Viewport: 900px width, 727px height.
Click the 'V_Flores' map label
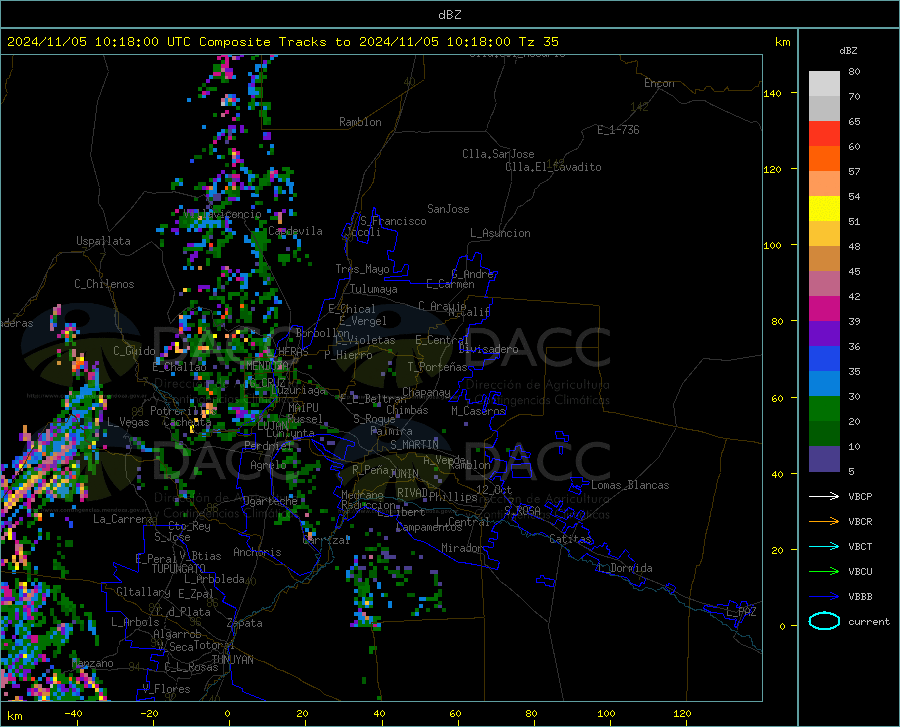[166, 689]
